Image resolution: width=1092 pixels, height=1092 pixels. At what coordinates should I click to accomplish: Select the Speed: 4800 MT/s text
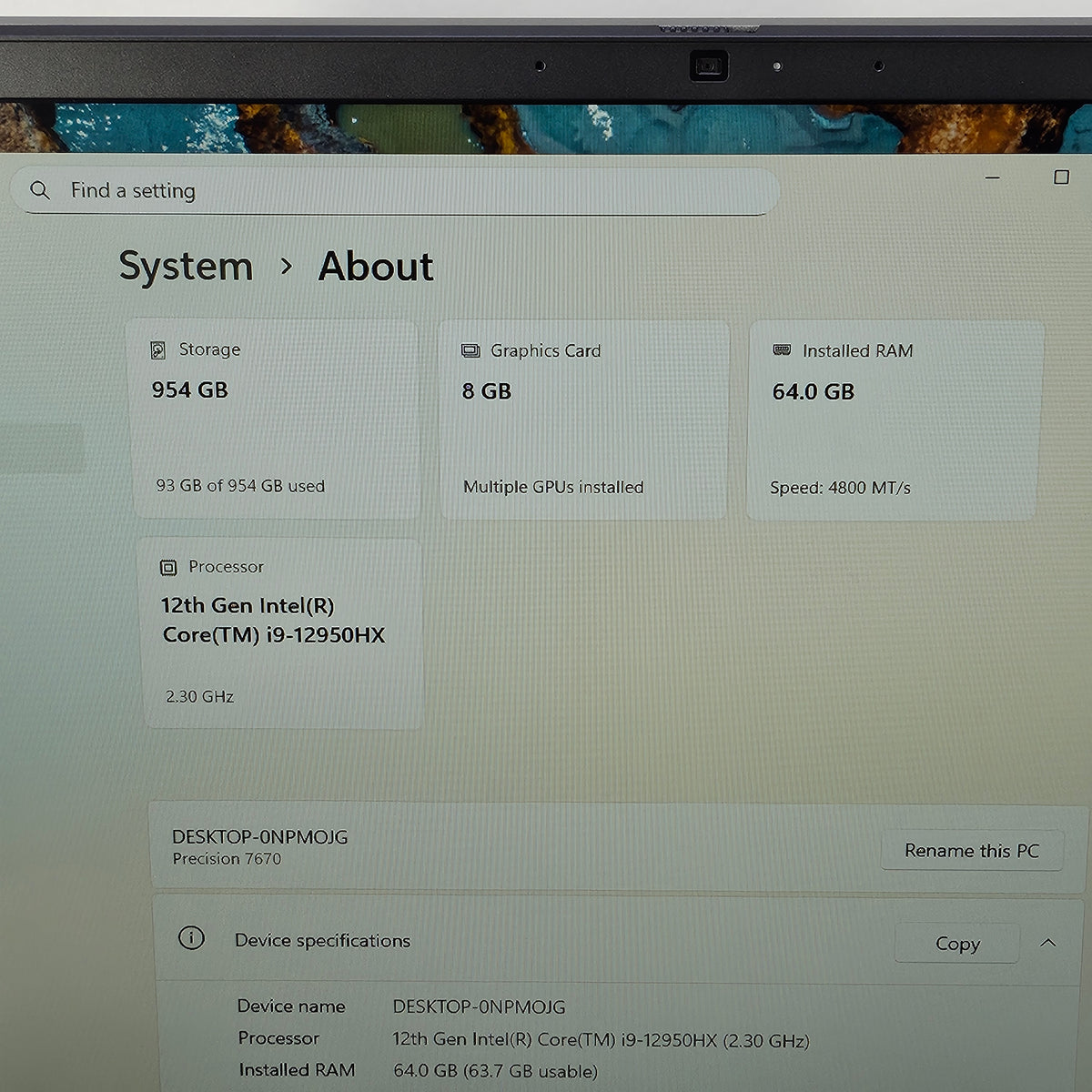(x=840, y=488)
